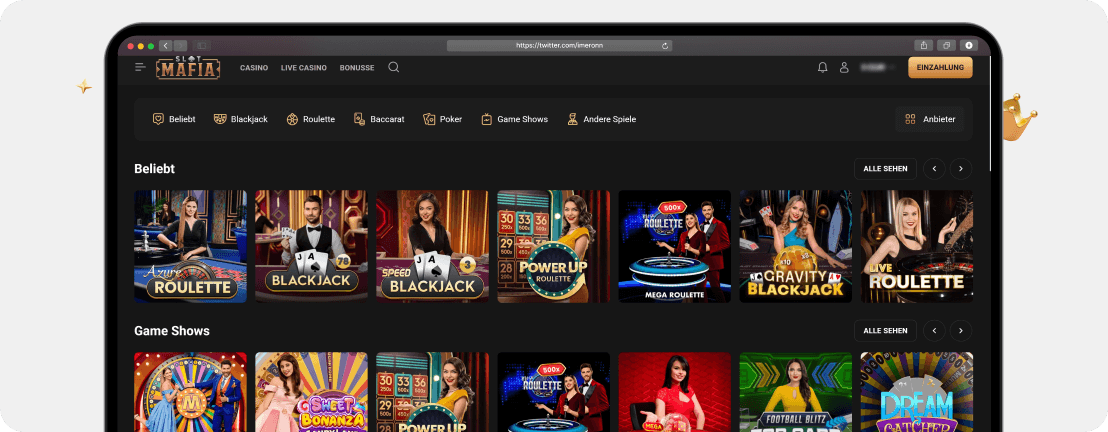1108x432 pixels.
Task: Reload page in browser address bar
Action: point(665,46)
